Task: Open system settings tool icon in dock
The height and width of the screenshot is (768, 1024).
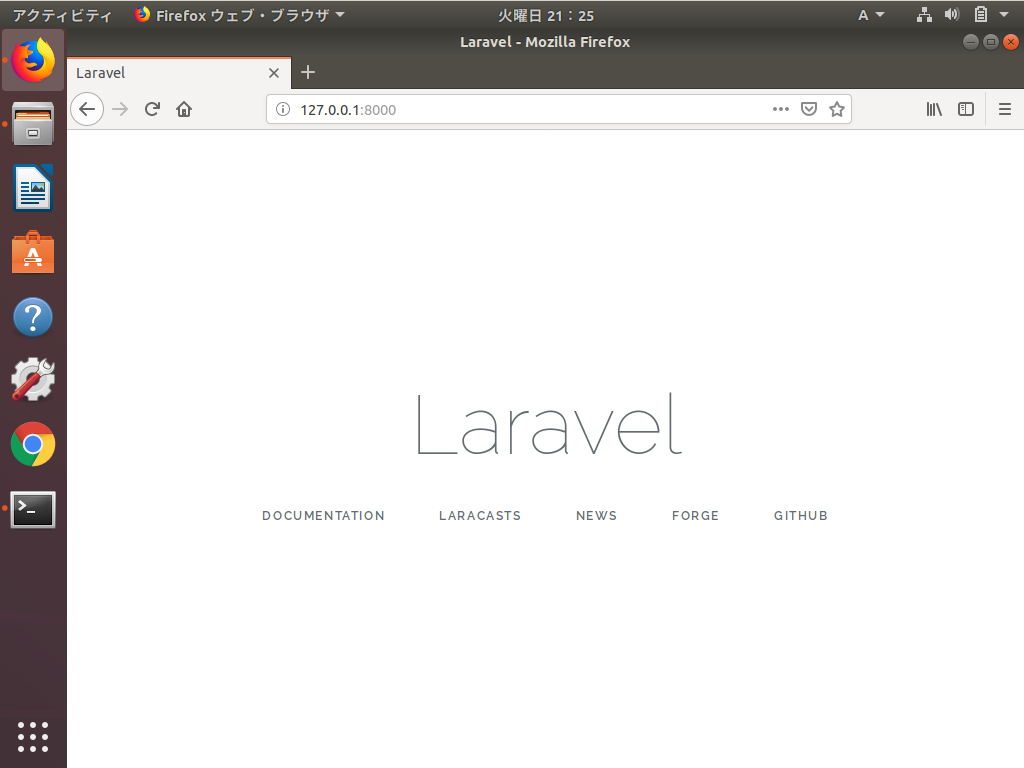Action: point(33,379)
